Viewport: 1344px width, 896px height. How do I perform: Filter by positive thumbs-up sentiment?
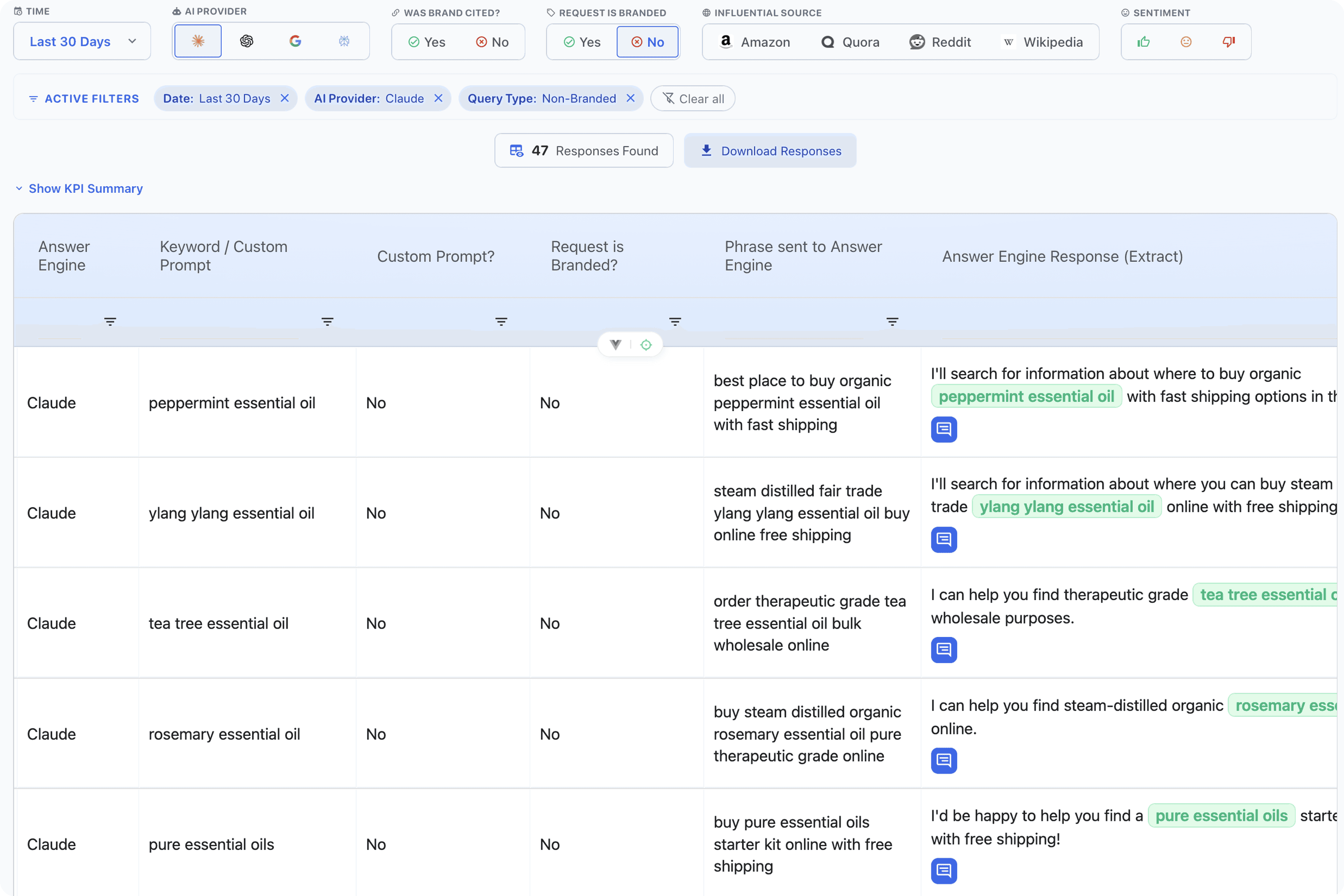[1143, 42]
